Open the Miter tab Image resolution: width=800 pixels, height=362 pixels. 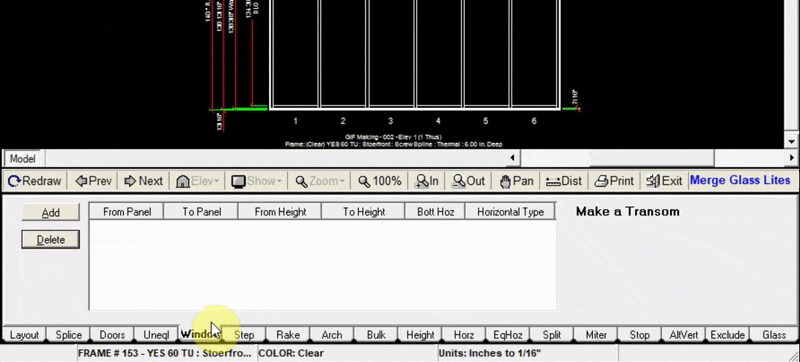coord(596,335)
